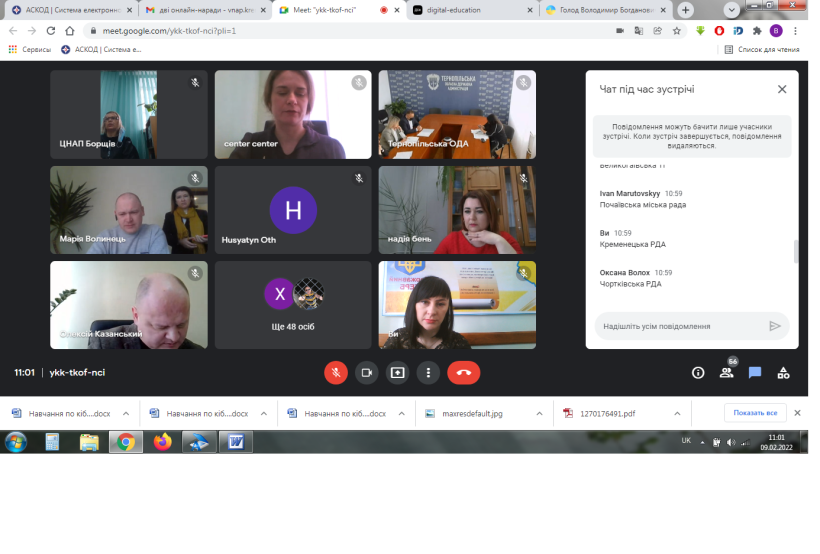Viewport: 820px width, 554px height.
Task: Open the volume control in system tray
Action: [x=731, y=443]
